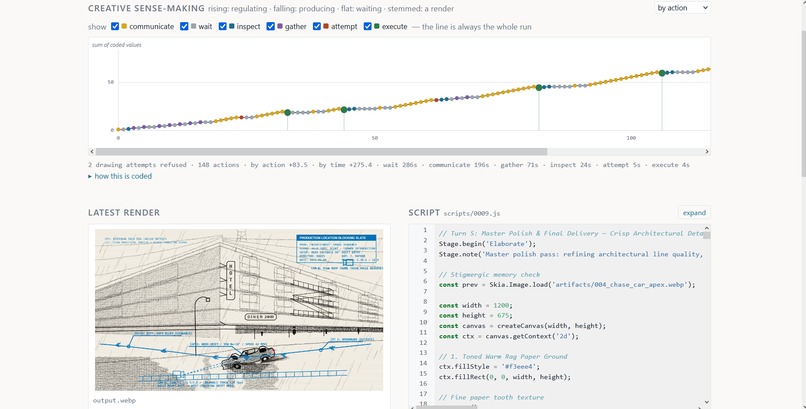Viewport: 806px width, 409px height.
Task: Click the script panel scroll-down arrow
Action: [x=707, y=402]
